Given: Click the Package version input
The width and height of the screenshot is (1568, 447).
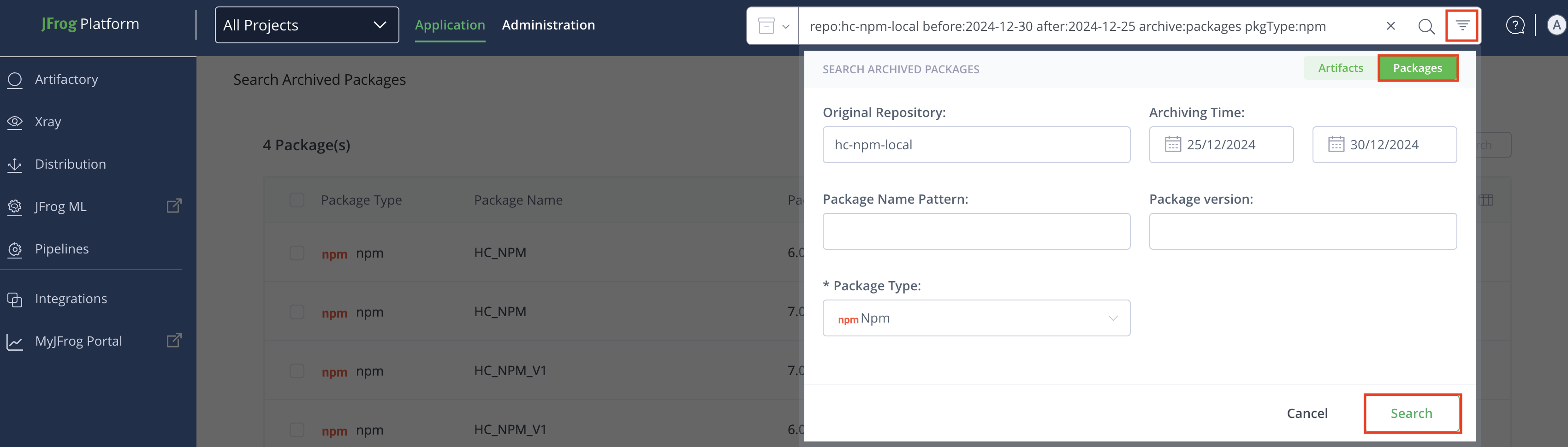Looking at the screenshot, I should tap(1303, 231).
